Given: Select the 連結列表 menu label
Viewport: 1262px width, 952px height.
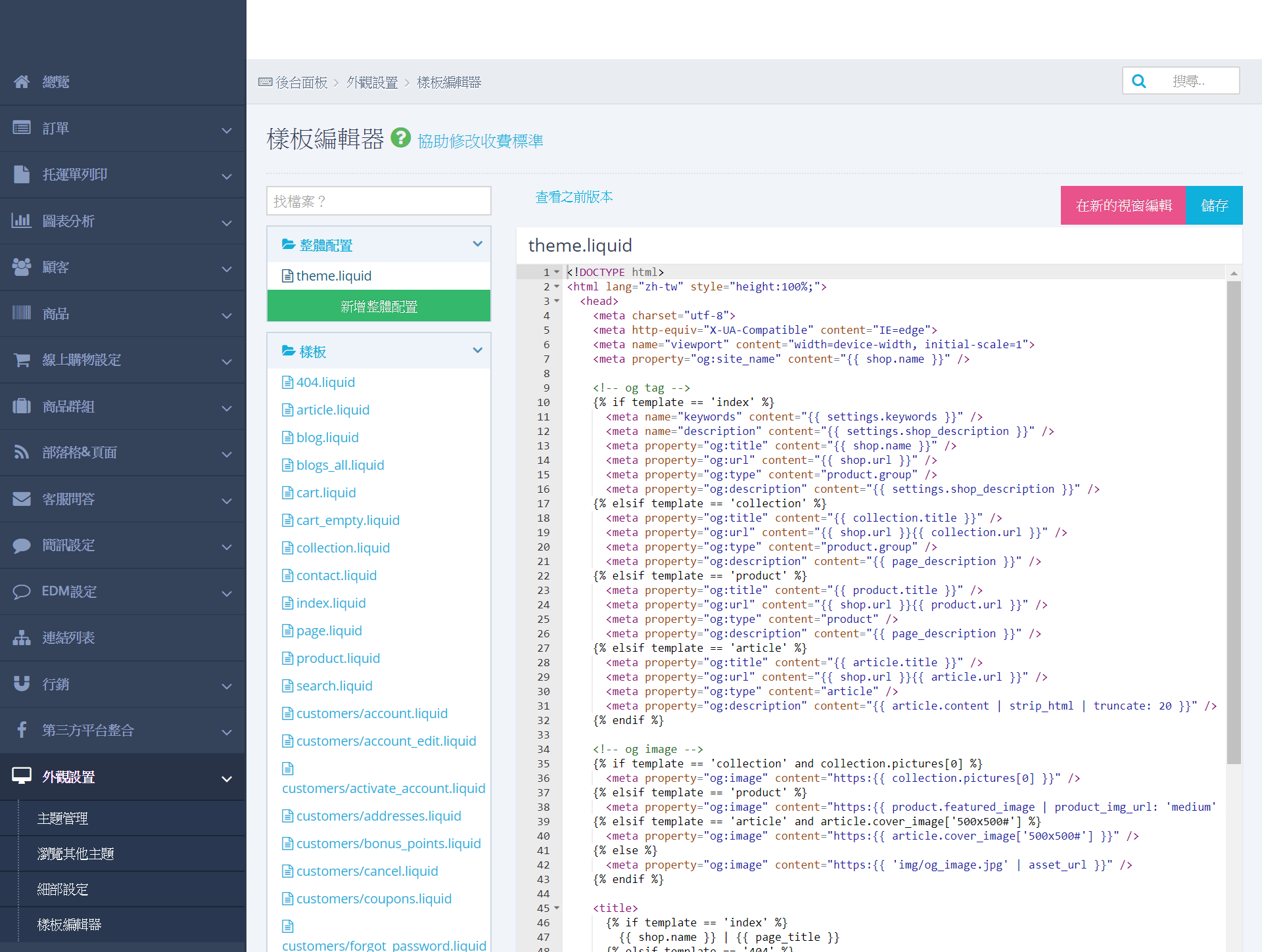Looking at the screenshot, I should coord(68,638).
